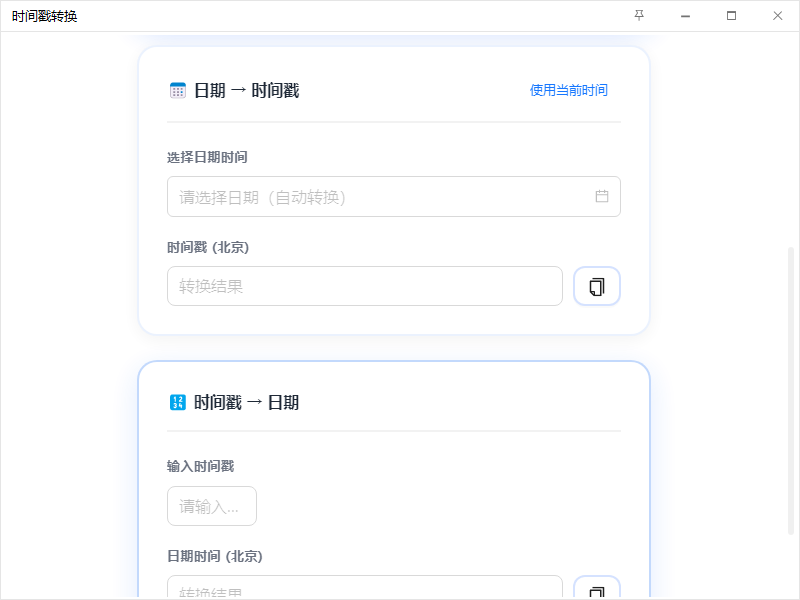Click the 时间戳 → 日期 heading
800x600 pixels.
click(x=246, y=403)
